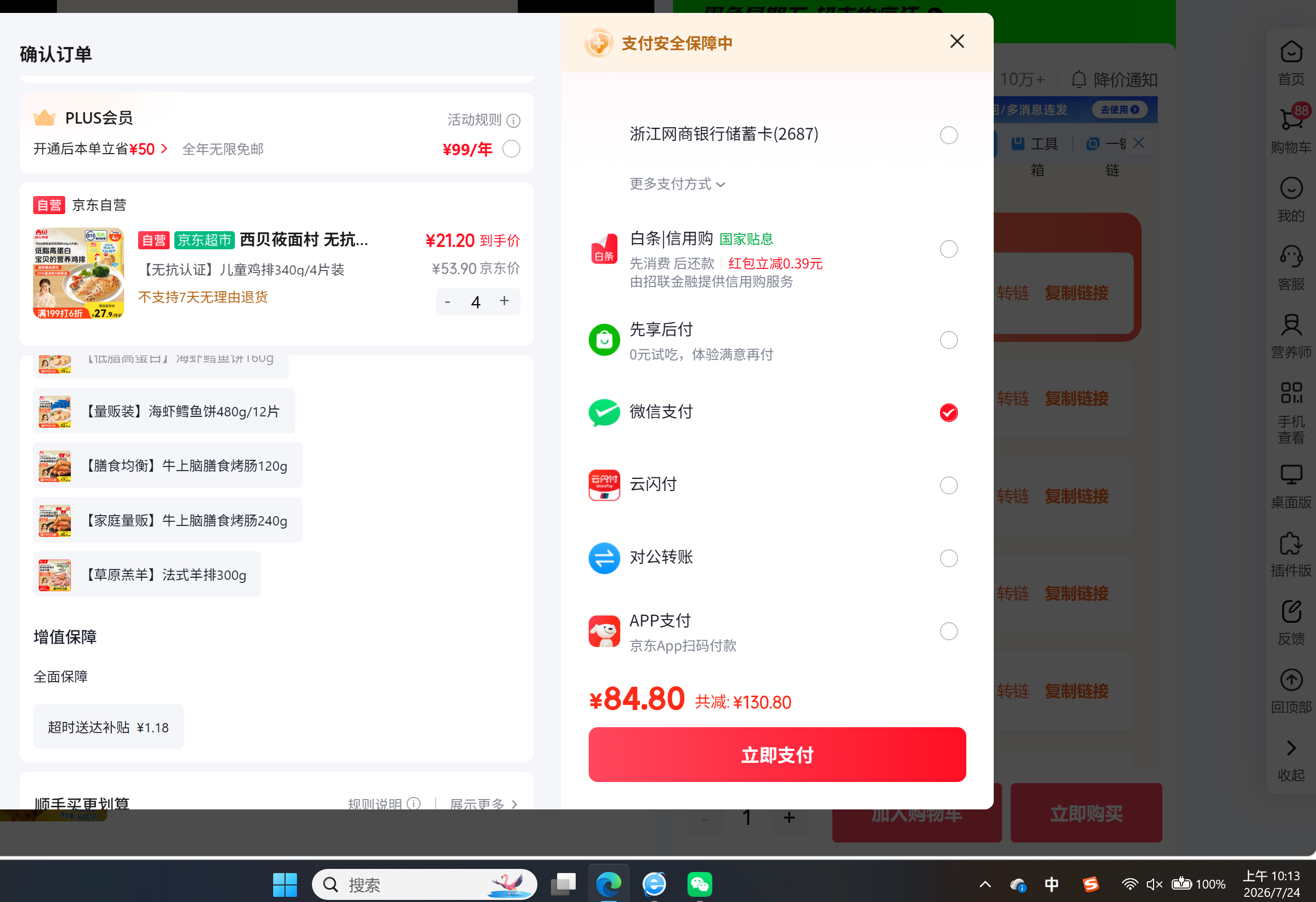This screenshot has width=1316, height=902.
Task: Enable the PLUS会员 ¥99/年 radio button
Action: tap(511, 149)
